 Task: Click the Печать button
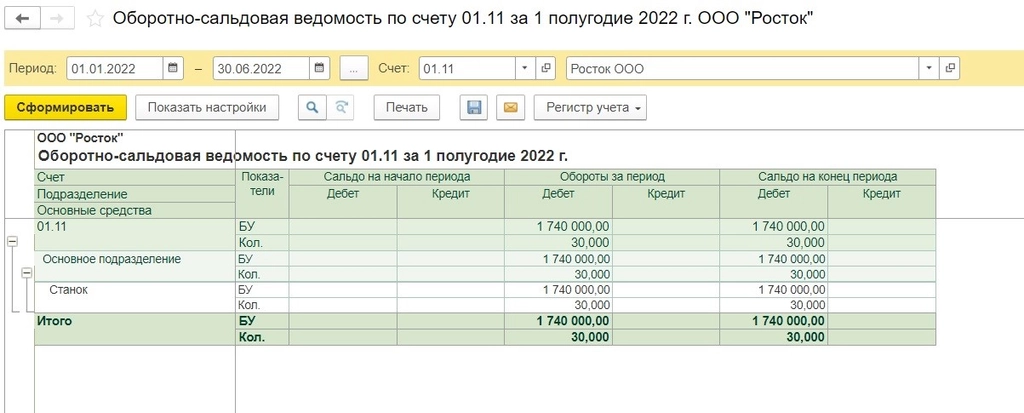pos(407,107)
